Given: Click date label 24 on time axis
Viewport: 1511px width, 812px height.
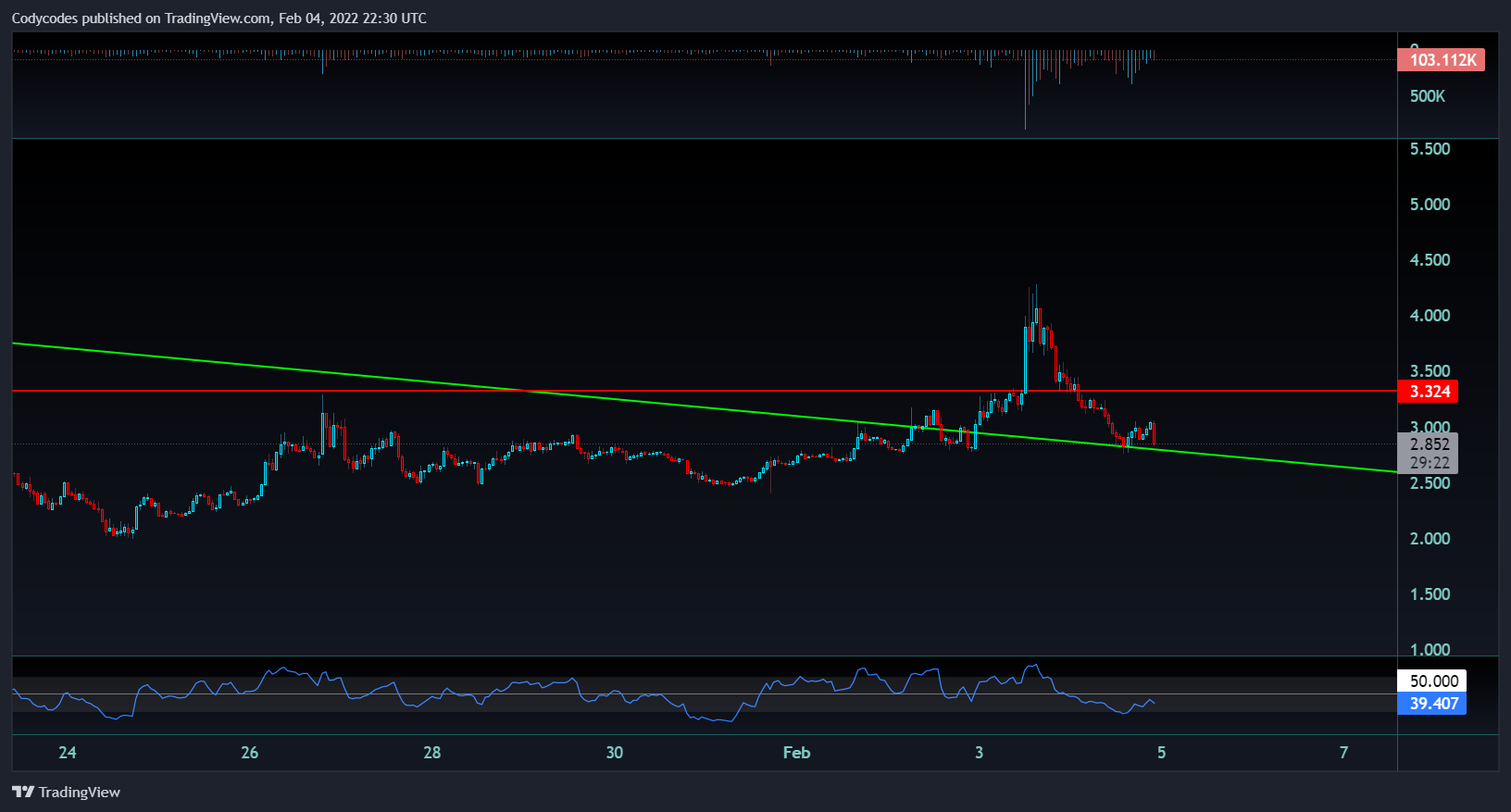Looking at the screenshot, I should click(68, 753).
